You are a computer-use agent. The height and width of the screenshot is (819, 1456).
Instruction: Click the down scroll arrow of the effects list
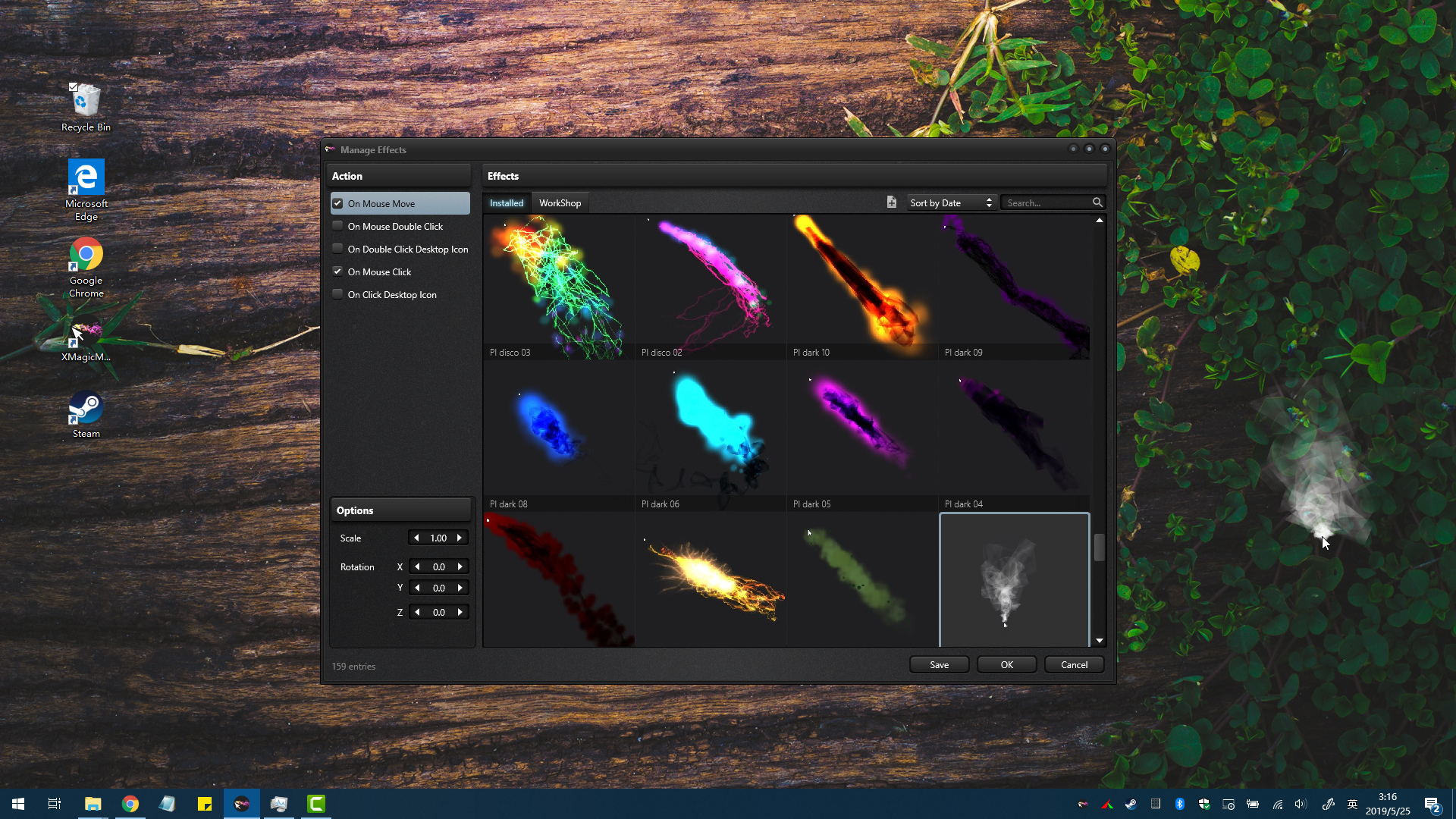[1100, 640]
